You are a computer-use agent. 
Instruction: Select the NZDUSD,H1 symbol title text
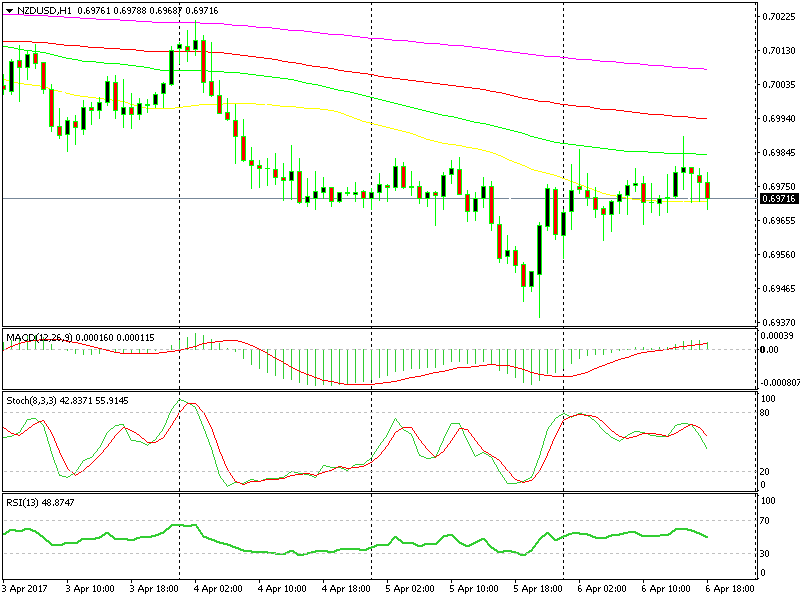[x=44, y=11]
